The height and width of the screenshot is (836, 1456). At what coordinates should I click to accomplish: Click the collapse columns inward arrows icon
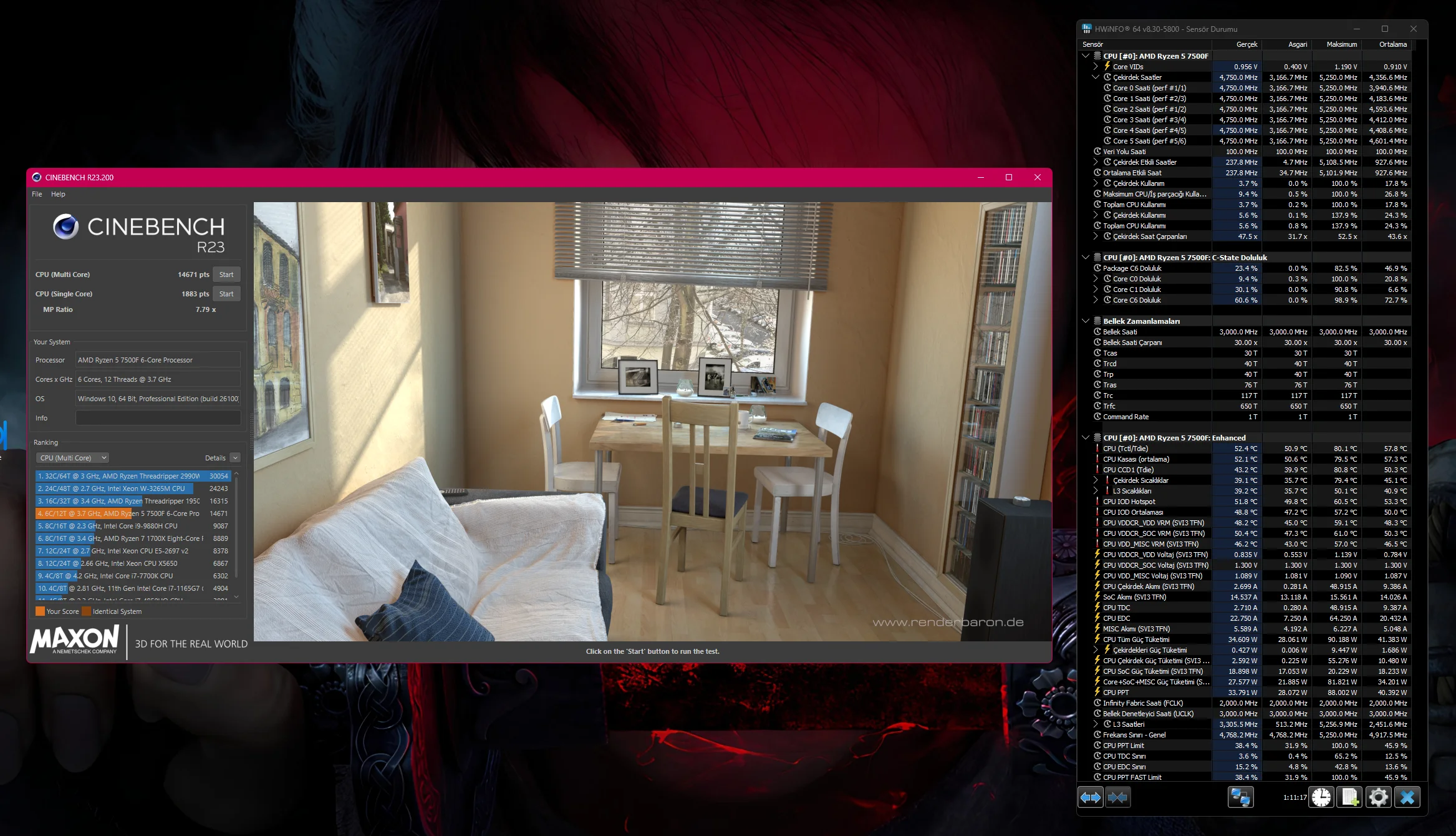pyautogui.click(x=1117, y=797)
